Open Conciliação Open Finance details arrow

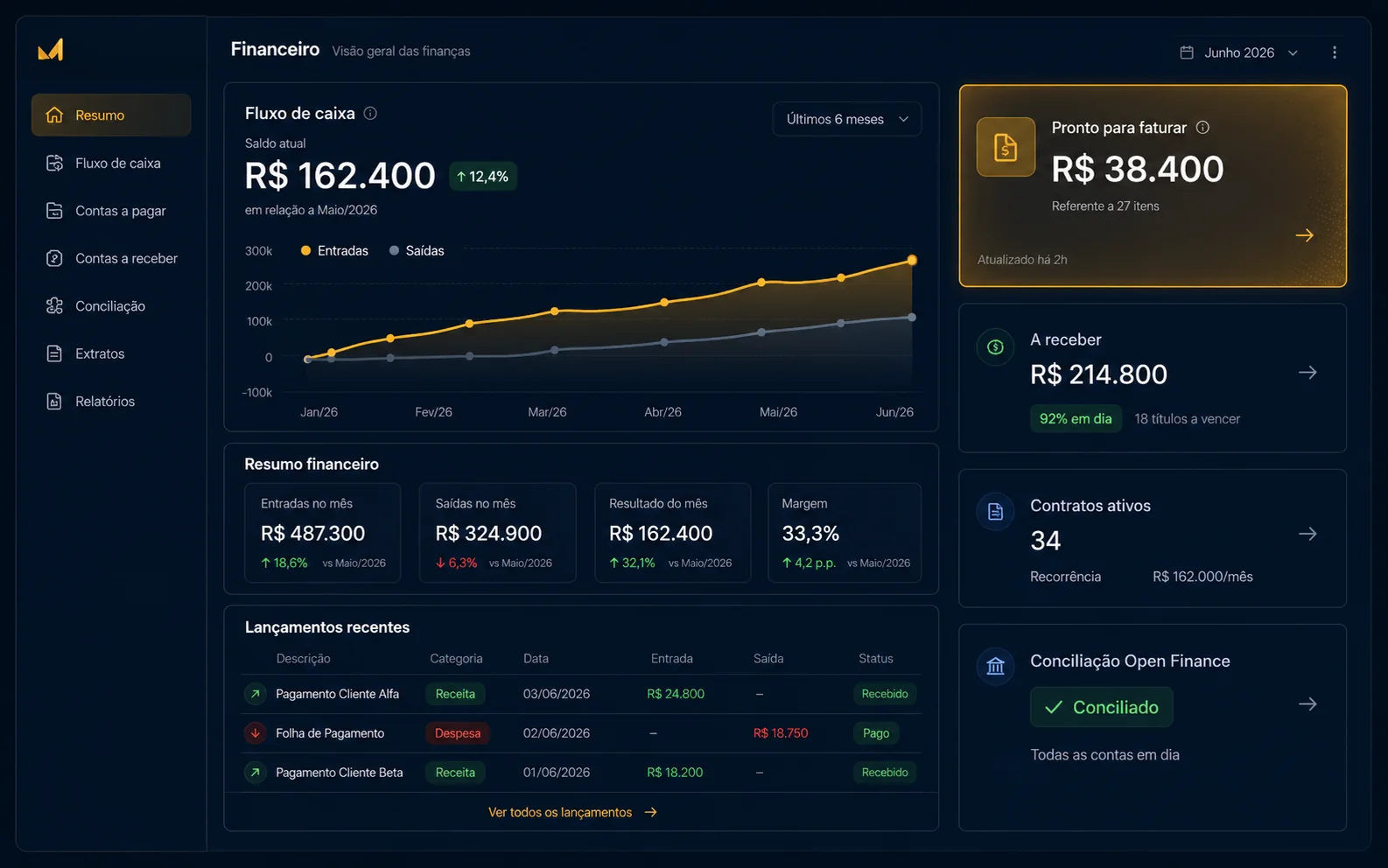1307,704
